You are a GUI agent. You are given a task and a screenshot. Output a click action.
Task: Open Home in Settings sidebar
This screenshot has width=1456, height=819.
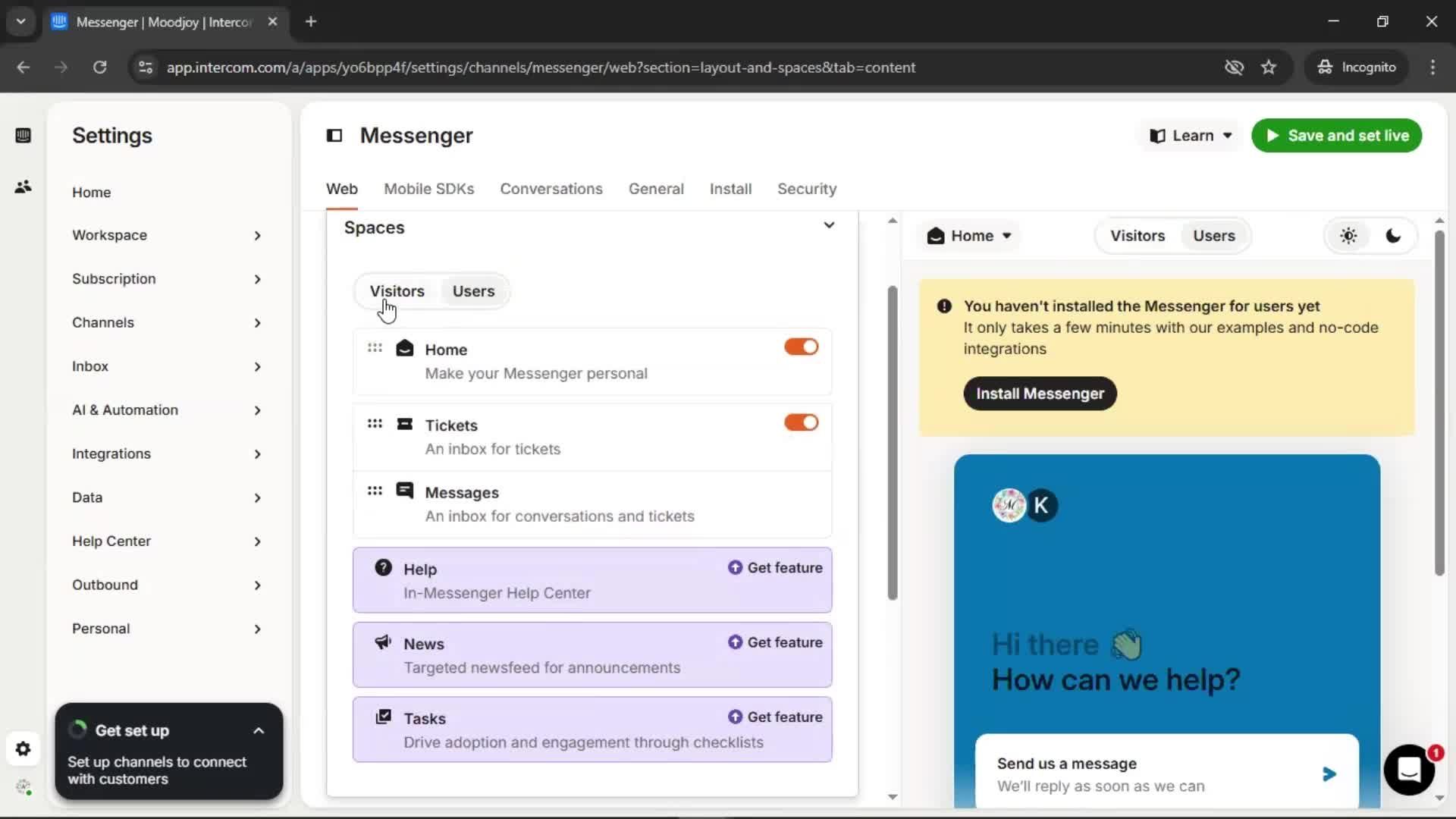tap(92, 193)
